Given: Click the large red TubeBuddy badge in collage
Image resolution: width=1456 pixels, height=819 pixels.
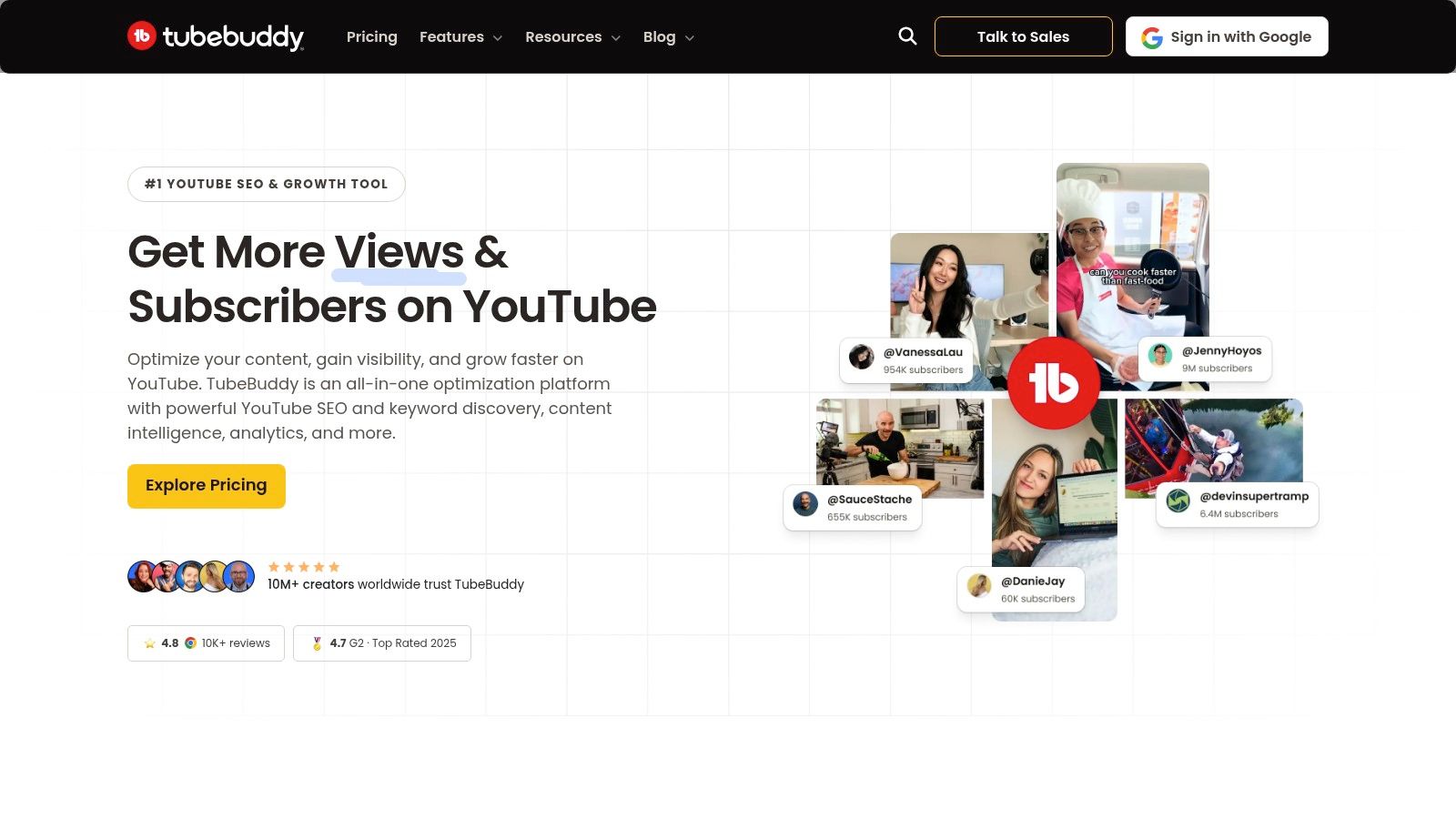Looking at the screenshot, I should coord(1054,383).
